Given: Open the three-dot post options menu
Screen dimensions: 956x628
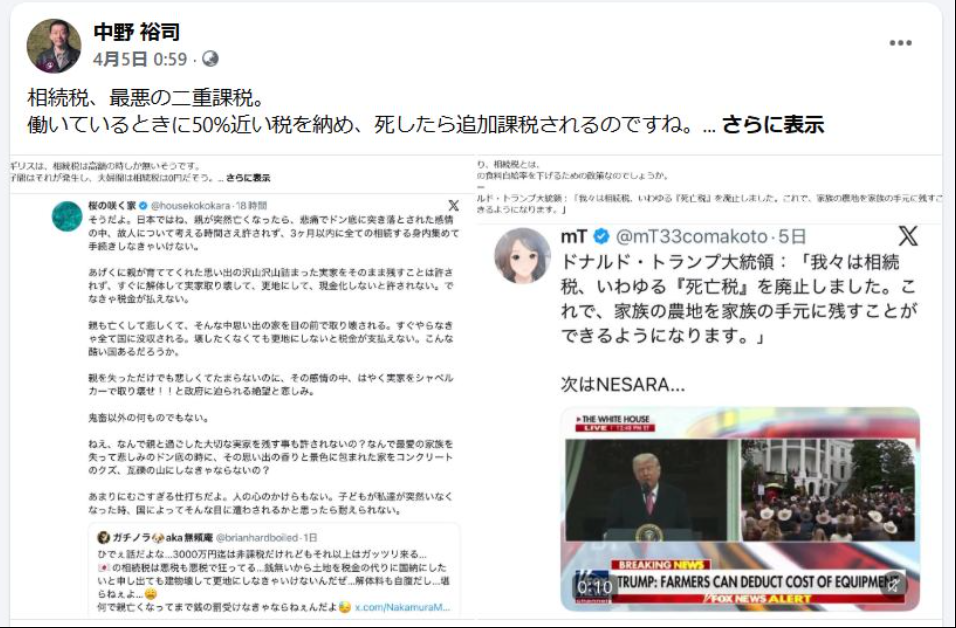Looking at the screenshot, I should 900,43.
